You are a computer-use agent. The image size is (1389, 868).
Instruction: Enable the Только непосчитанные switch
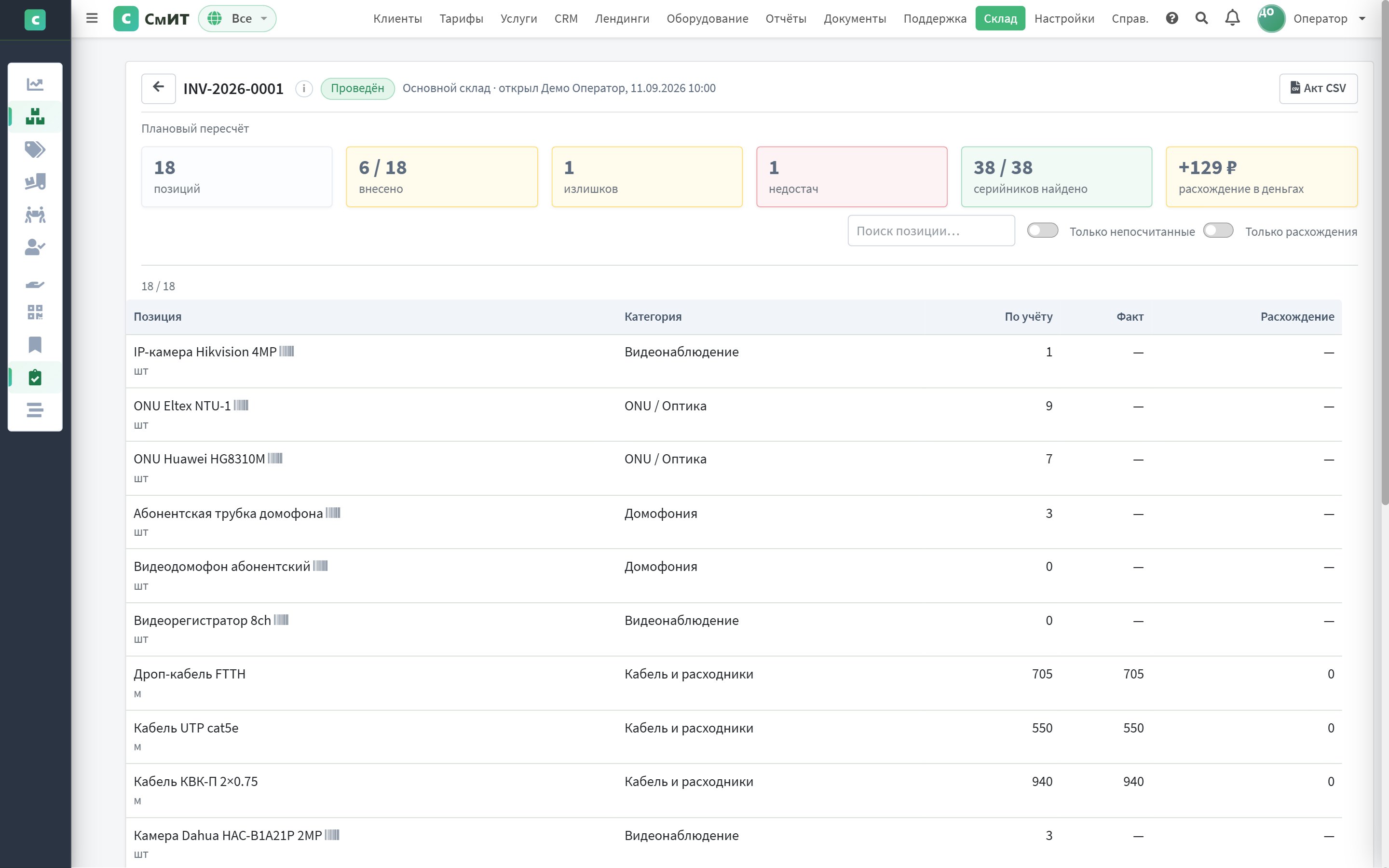[1042, 231]
